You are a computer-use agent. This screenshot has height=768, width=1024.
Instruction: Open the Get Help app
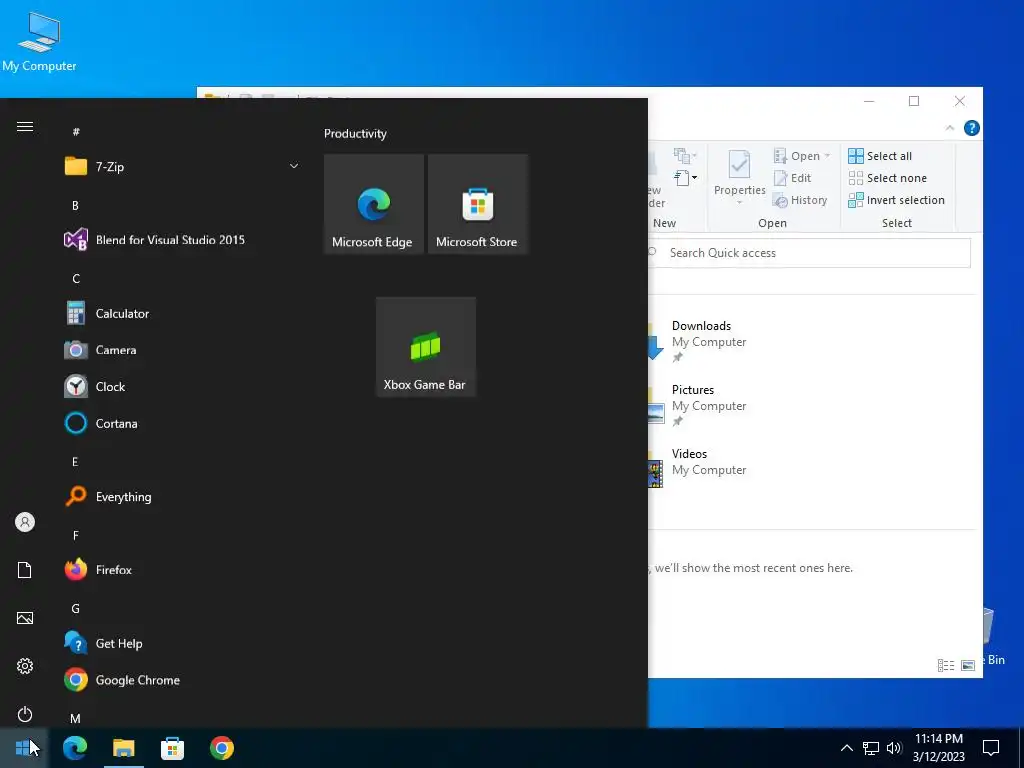pos(182,643)
